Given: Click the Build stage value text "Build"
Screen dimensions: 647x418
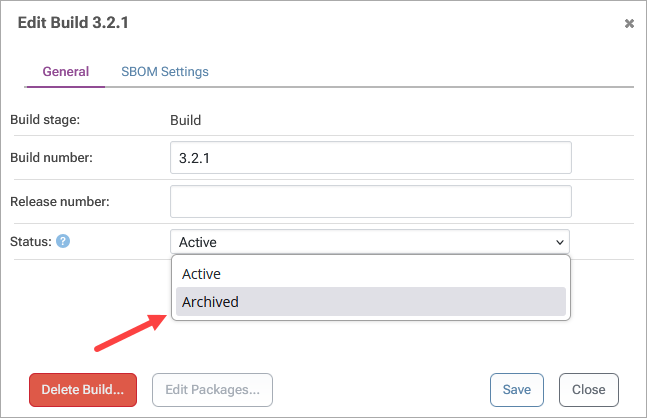Looking at the screenshot, I should (x=186, y=121).
